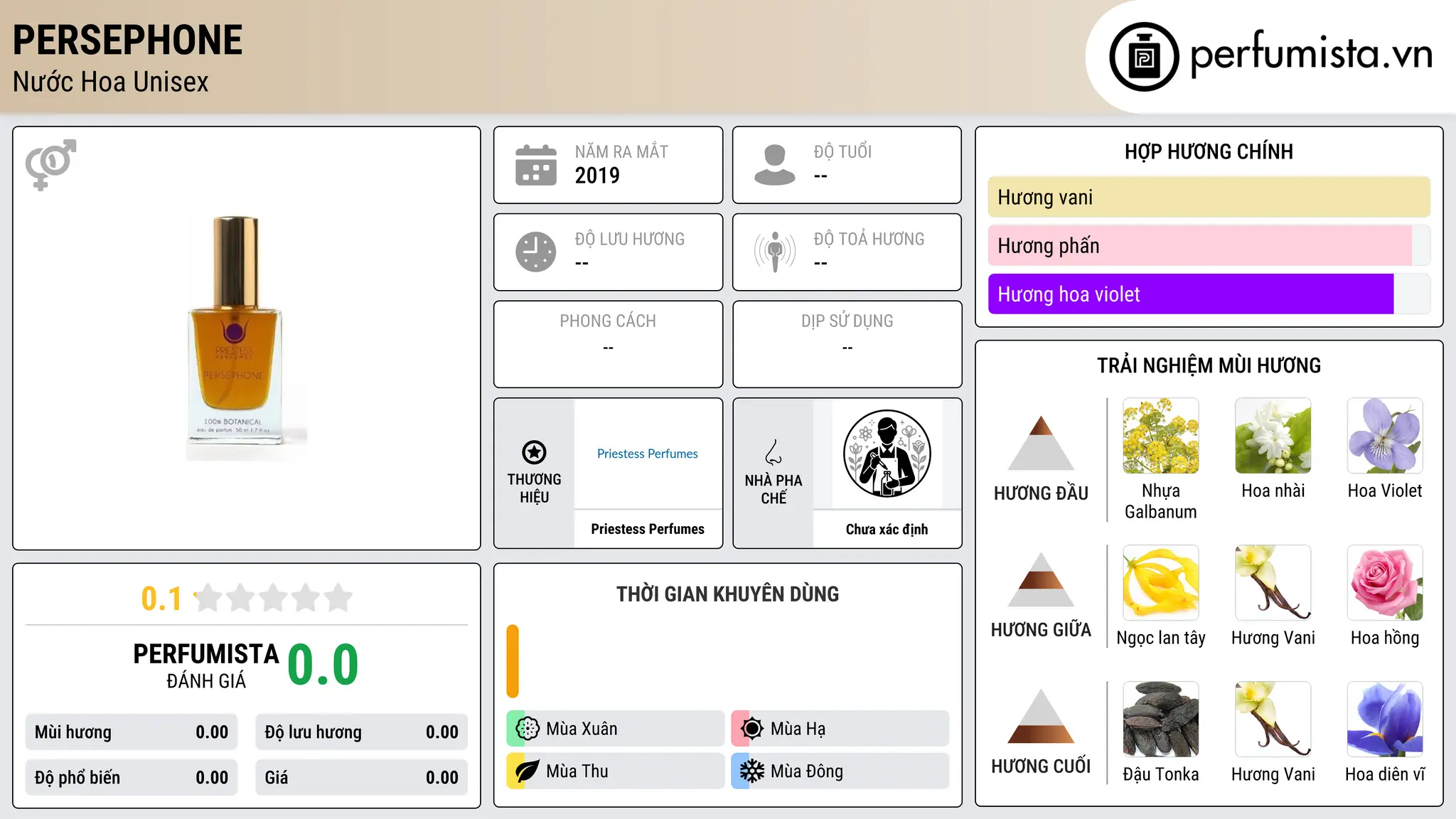
Task: Select the Mùa Hạ season label
Action: [x=798, y=729]
